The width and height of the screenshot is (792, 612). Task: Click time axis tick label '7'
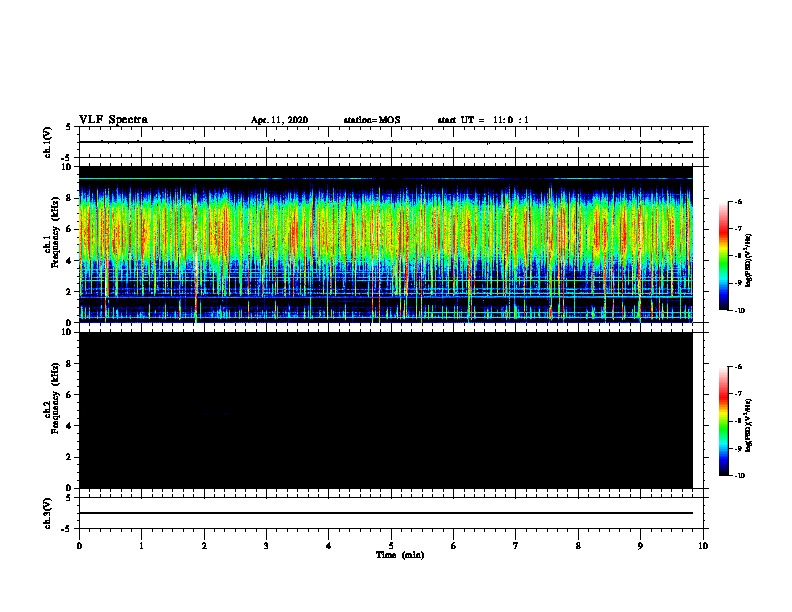(x=516, y=545)
